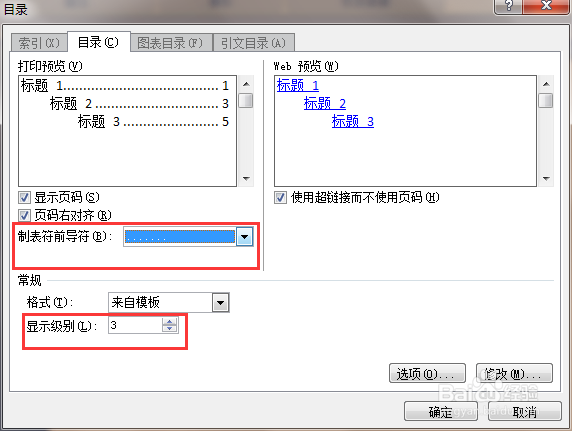Viewport: 572px width, 431px height.
Task: Open the 引文目录 tab
Action: click(x=254, y=43)
